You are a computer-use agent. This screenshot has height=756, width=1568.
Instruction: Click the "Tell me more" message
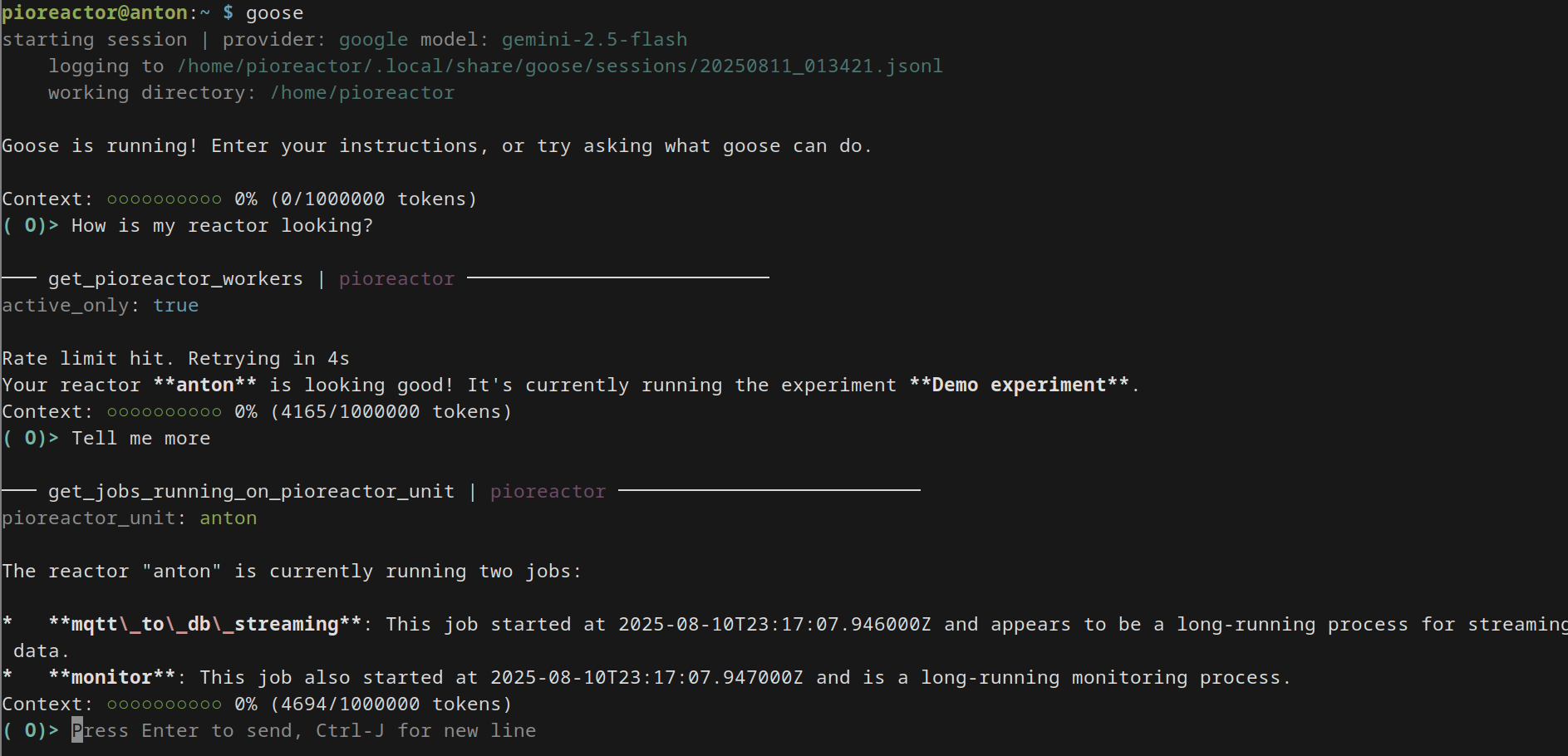tap(140, 439)
